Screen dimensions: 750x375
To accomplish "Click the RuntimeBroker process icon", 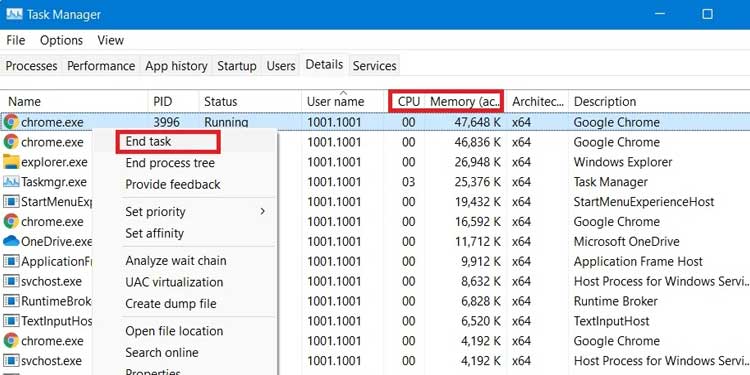I will (x=11, y=301).
